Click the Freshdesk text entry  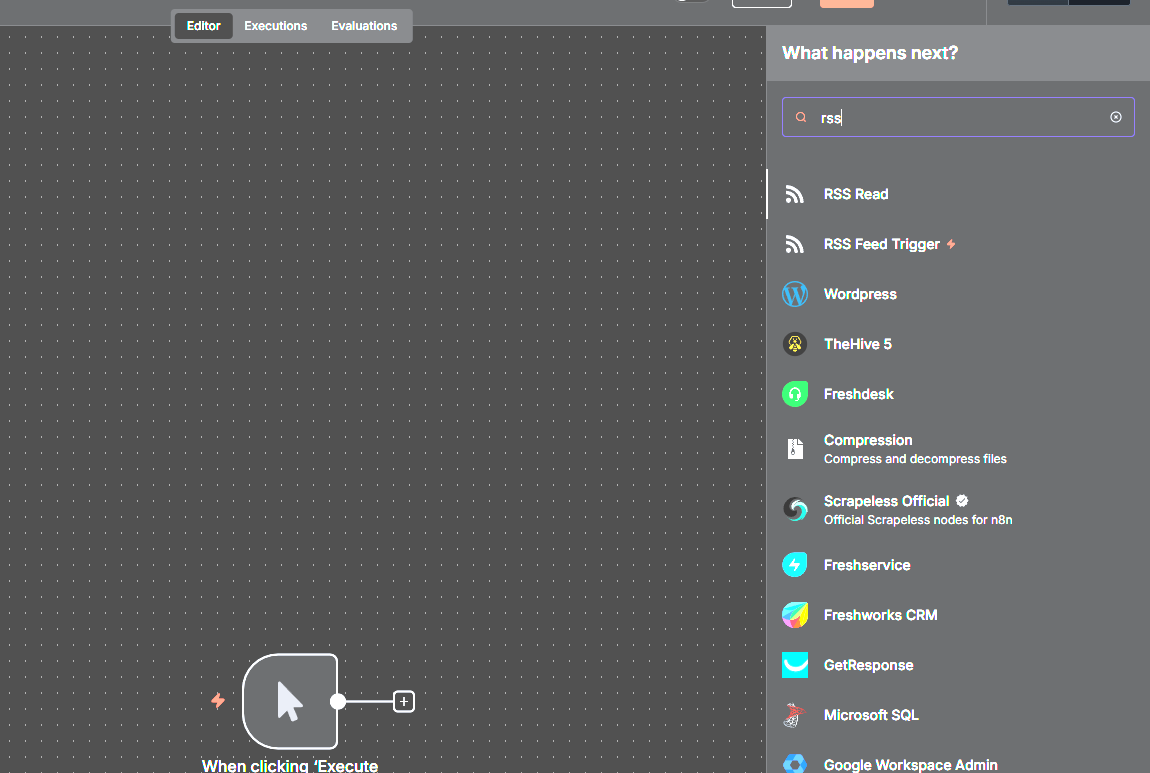(x=859, y=394)
